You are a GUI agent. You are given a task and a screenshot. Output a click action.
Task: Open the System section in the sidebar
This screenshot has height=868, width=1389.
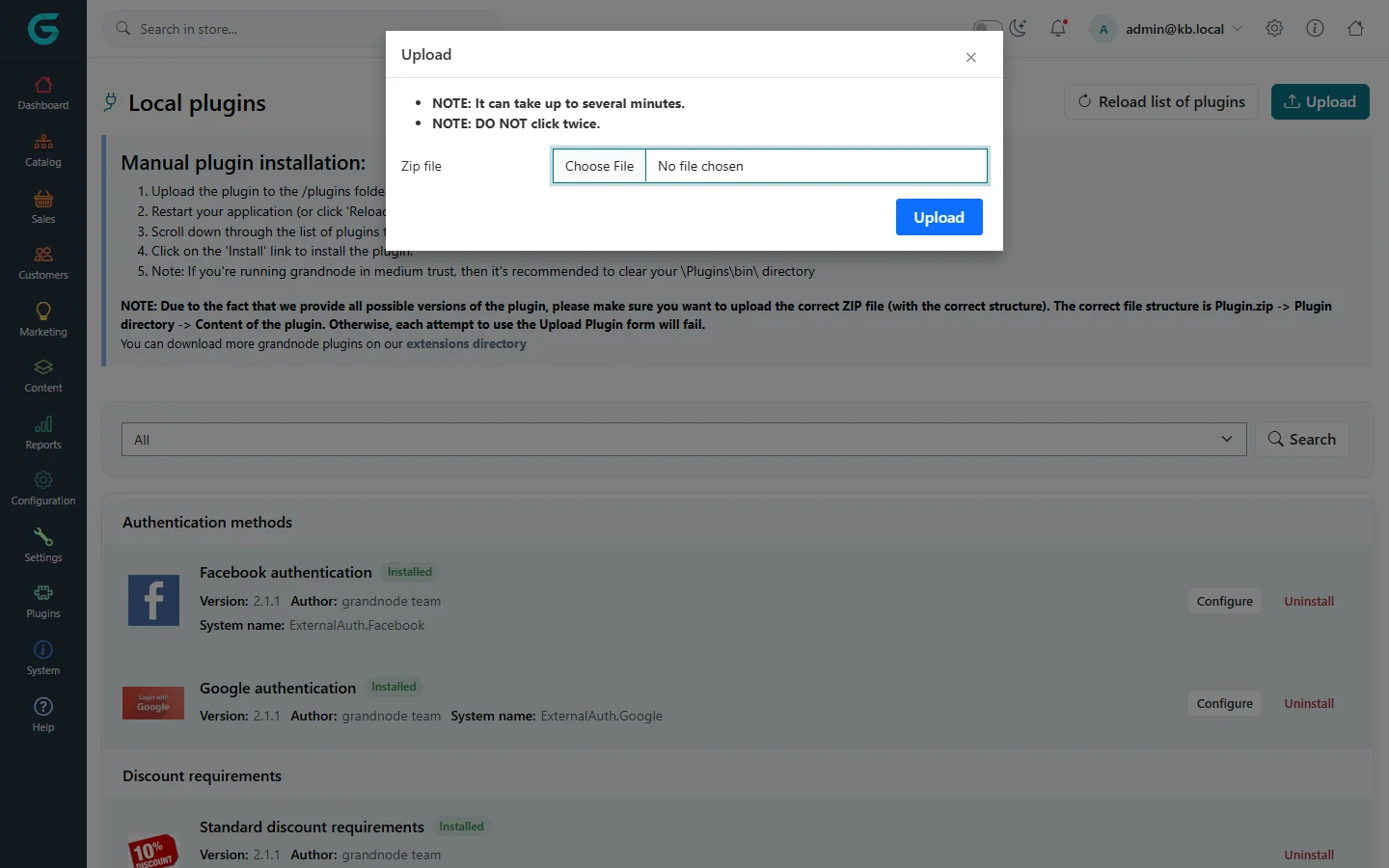(x=43, y=659)
